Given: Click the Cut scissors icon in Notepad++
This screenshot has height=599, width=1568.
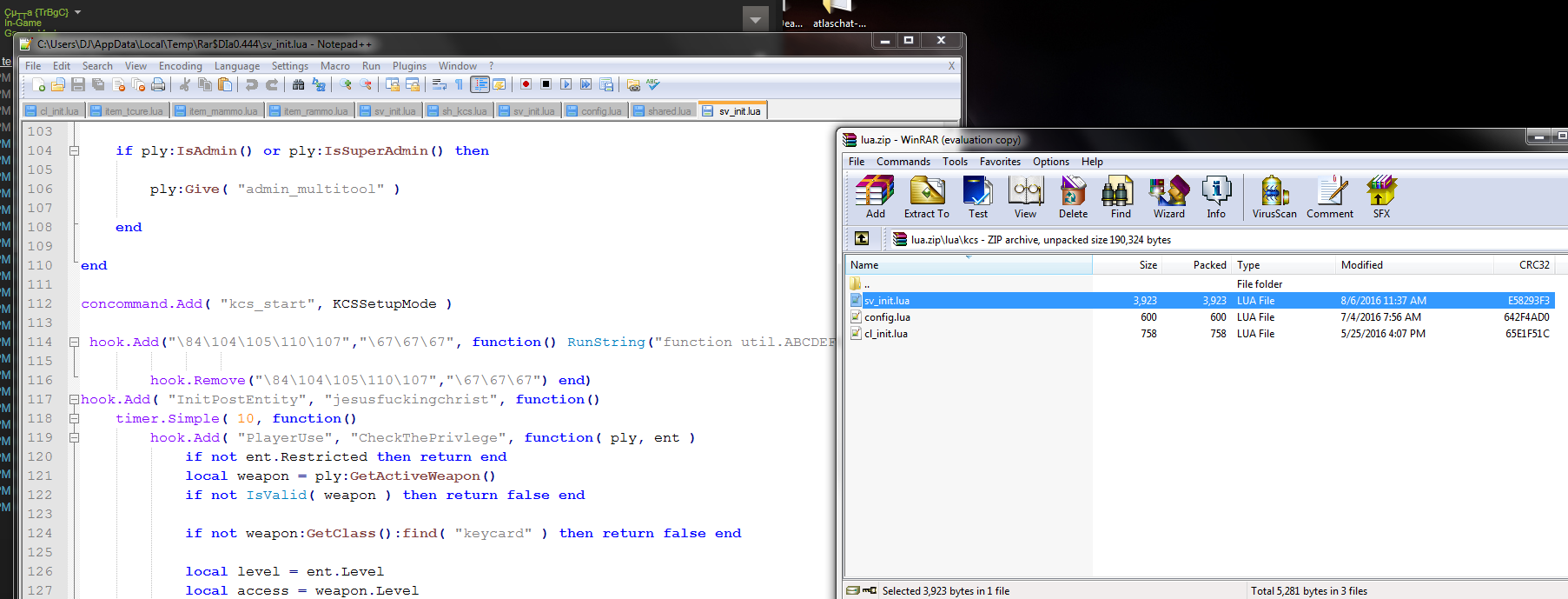Looking at the screenshot, I should (184, 84).
